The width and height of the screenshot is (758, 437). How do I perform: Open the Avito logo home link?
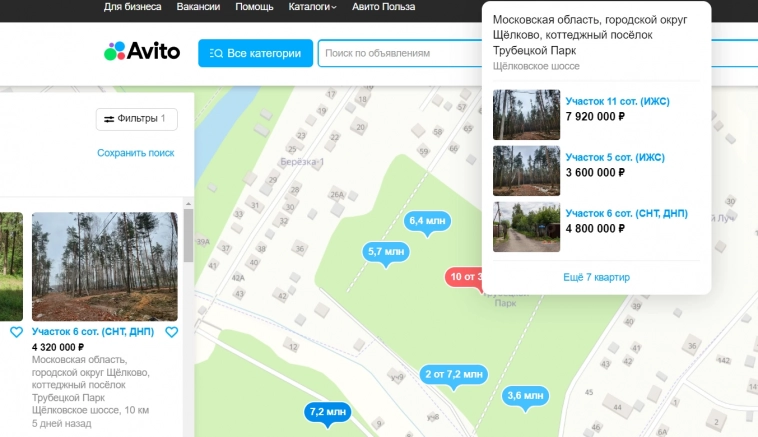[142, 51]
